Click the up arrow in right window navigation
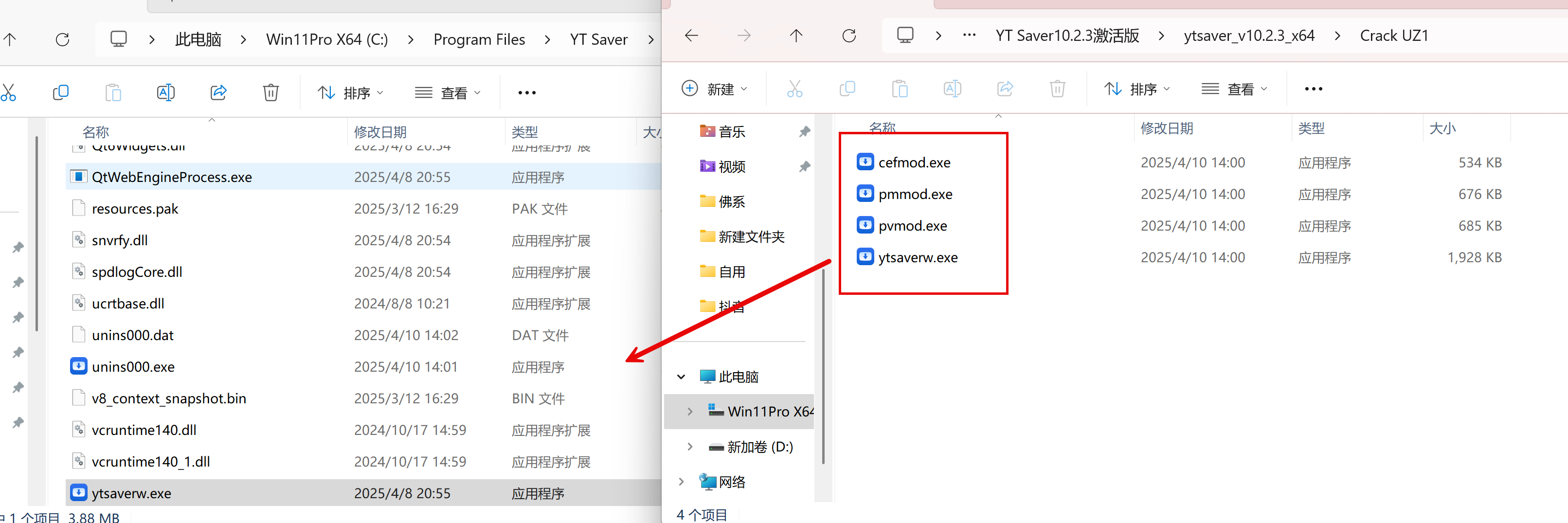This screenshot has height=523, width=1568. (x=795, y=36)
